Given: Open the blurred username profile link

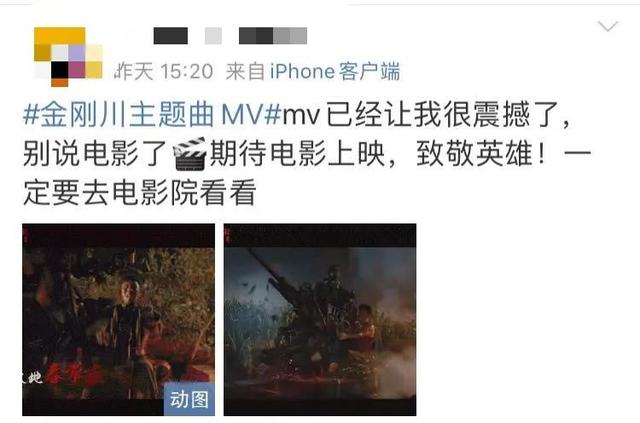Looking at the screenshot, I should pos(230,36).
